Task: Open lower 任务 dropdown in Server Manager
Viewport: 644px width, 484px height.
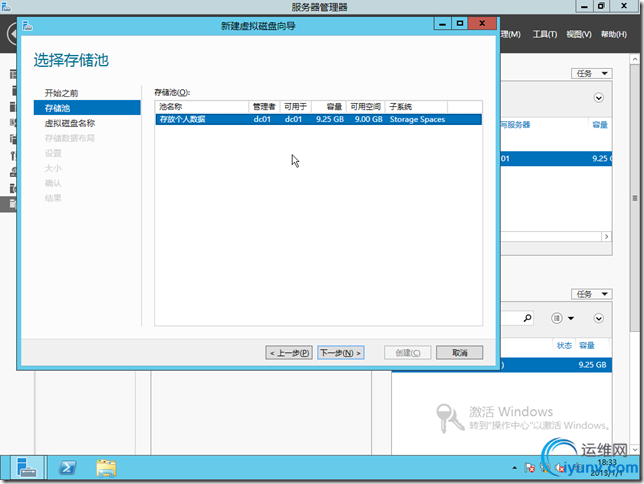Action: pos(591,294)
